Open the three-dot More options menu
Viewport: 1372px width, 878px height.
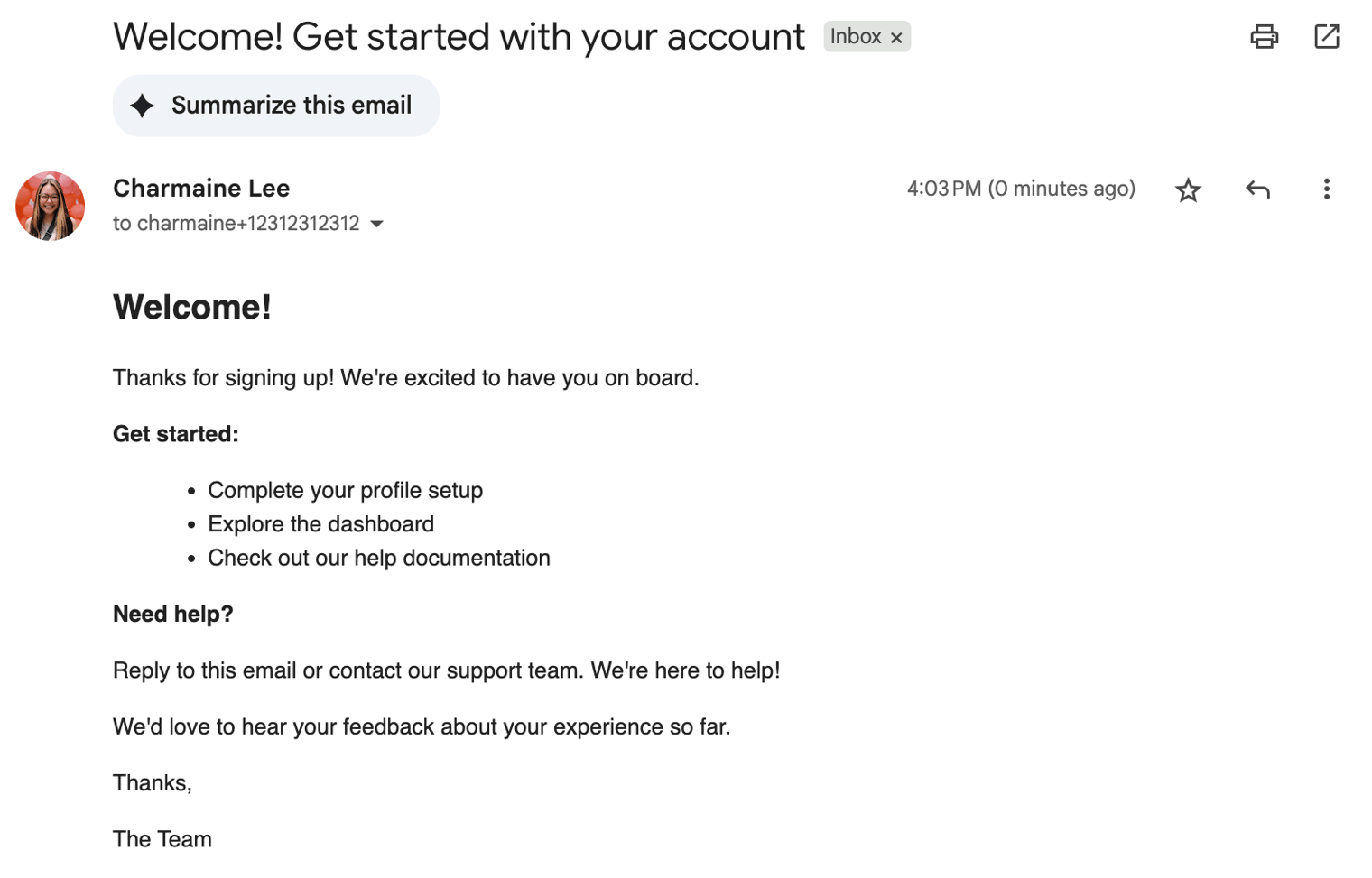click(x=1326, y=189)
